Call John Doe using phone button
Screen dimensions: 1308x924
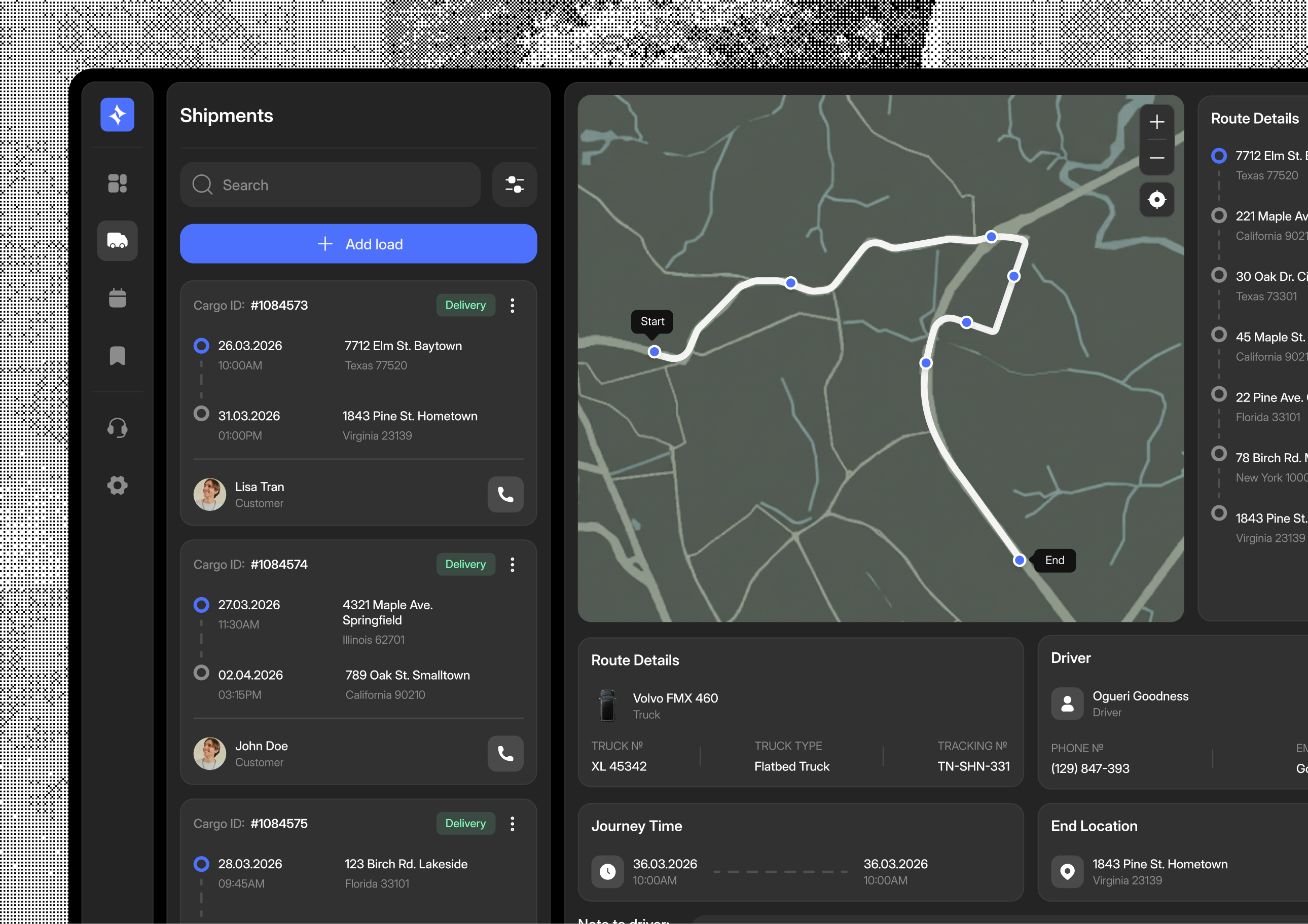[505, 753]
